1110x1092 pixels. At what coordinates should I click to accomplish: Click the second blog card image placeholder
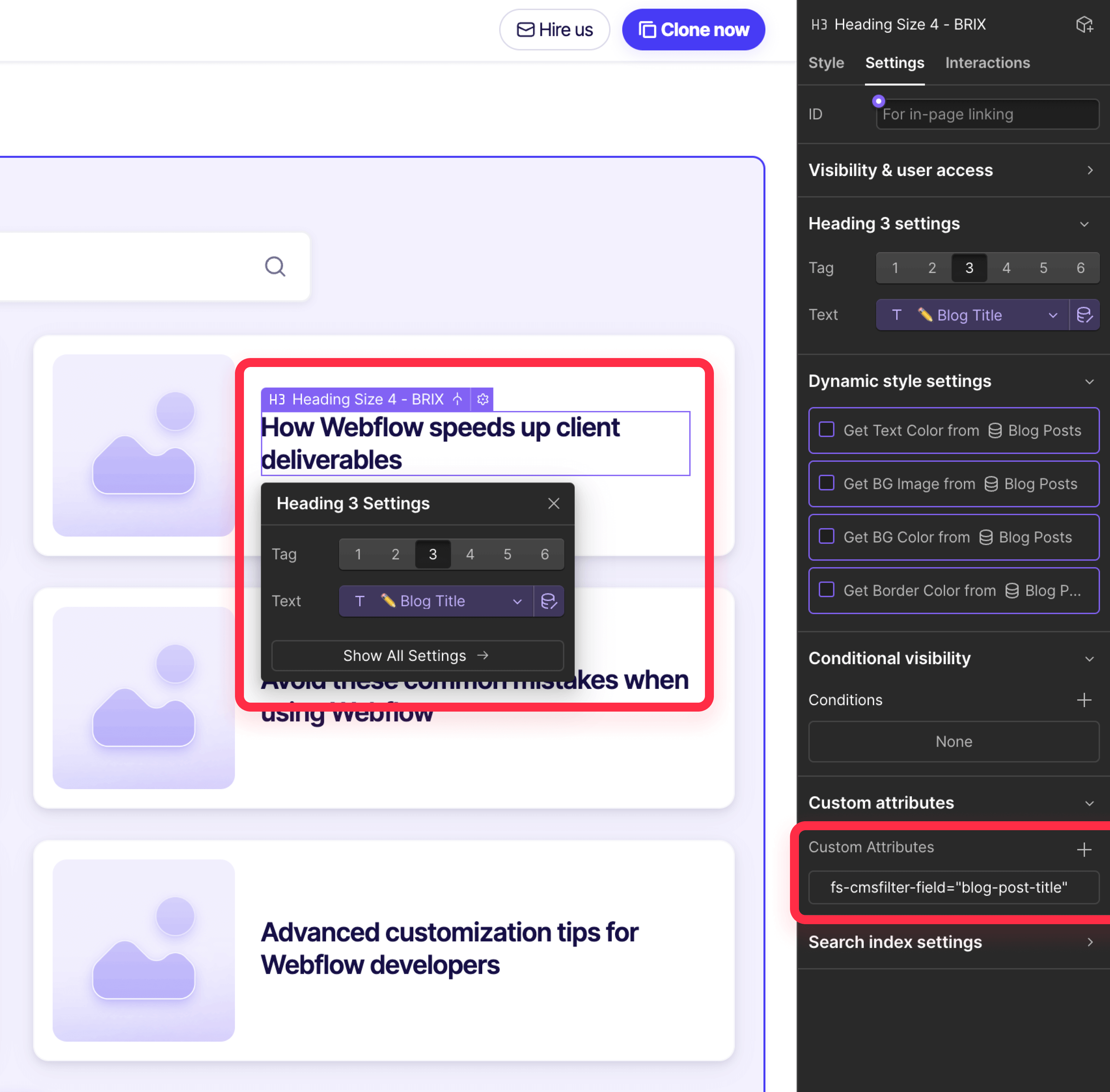tap(143, 698)
